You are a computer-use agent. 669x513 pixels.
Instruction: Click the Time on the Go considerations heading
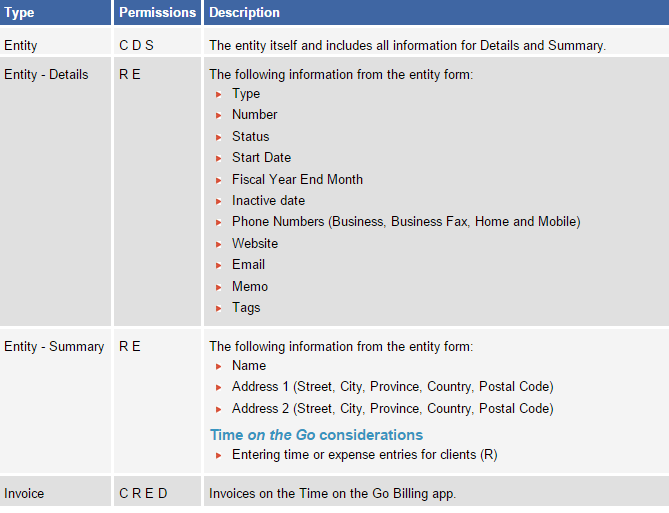click(316, 435)
